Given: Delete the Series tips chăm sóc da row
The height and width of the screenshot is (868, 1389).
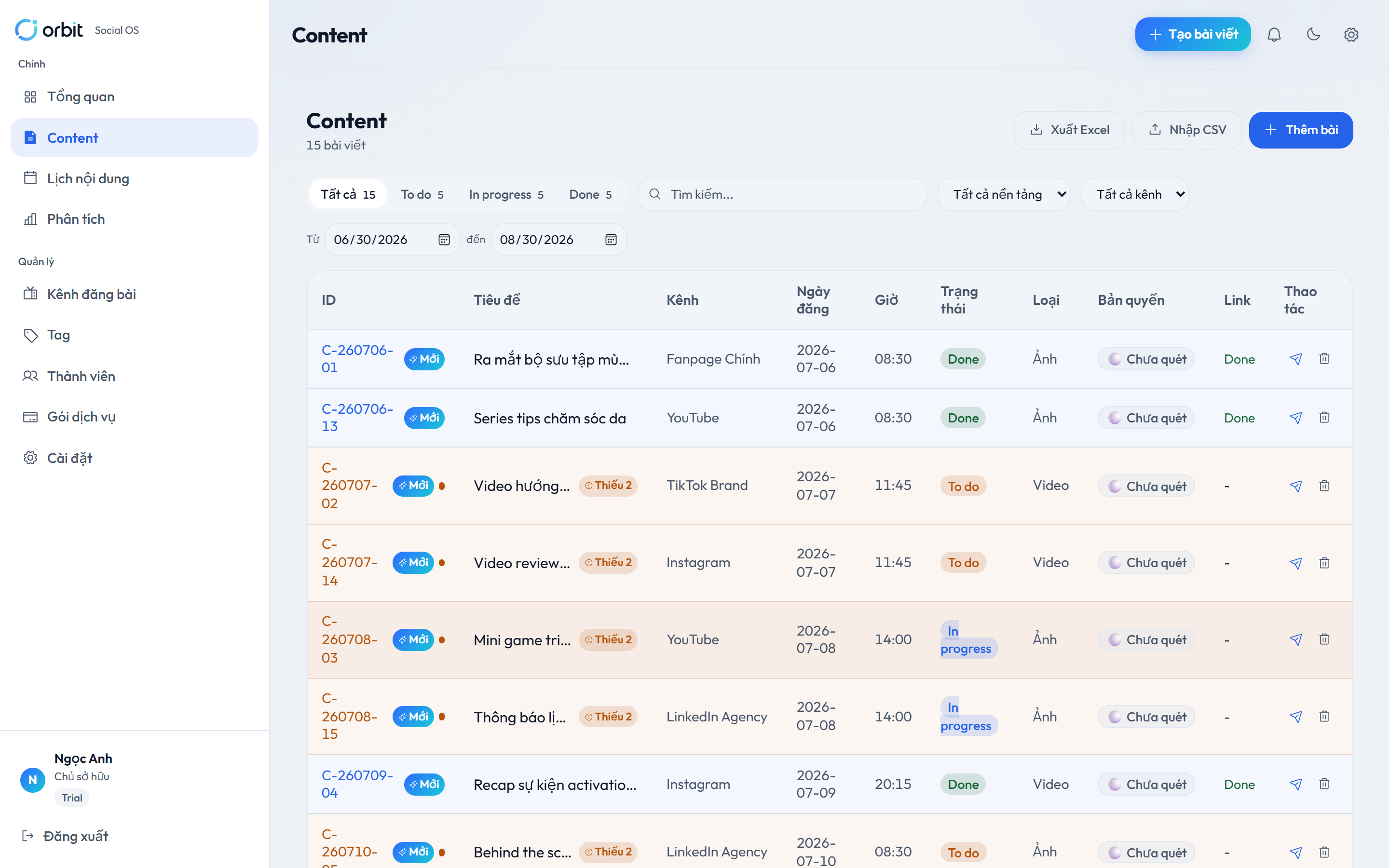Looking at the screenshot, I should [1324, 417].
